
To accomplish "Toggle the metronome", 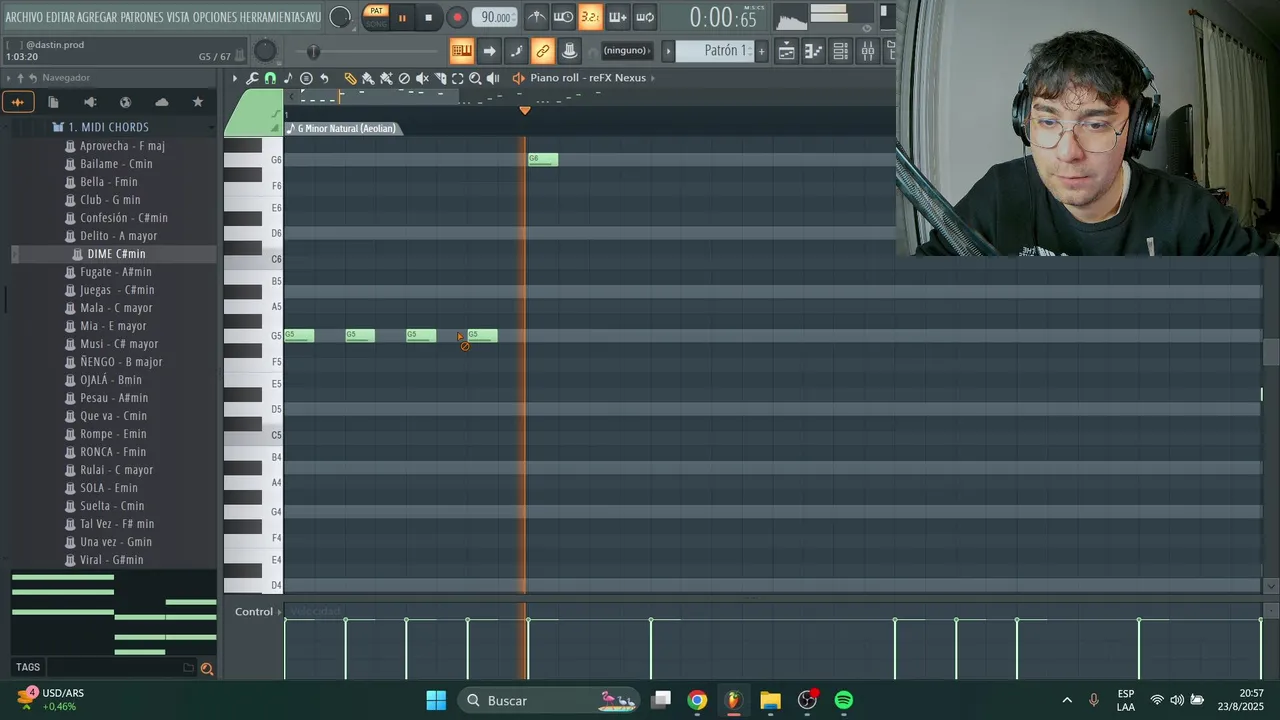I will (x=537, y=17).
